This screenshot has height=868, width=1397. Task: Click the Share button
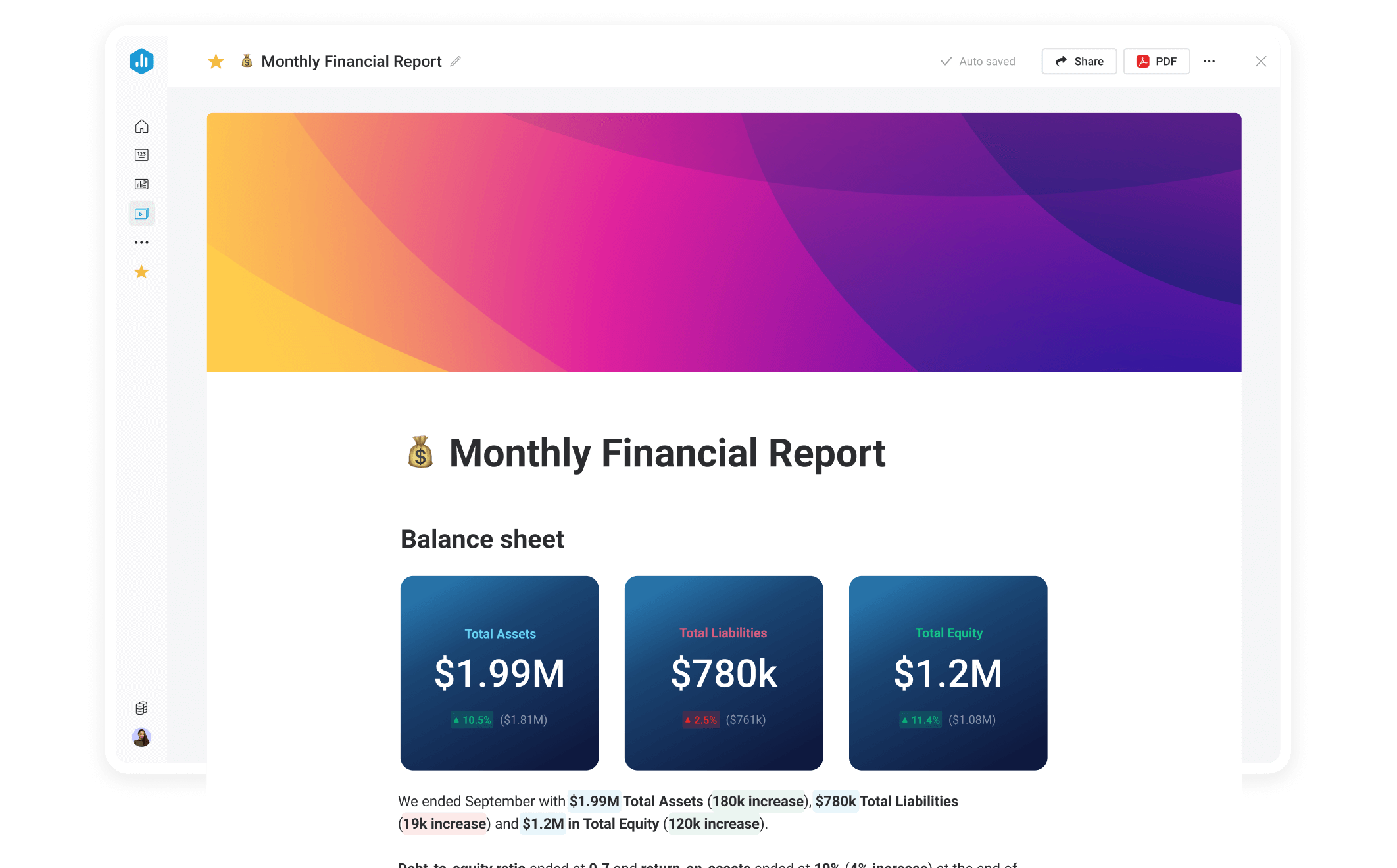point(1079,61)
